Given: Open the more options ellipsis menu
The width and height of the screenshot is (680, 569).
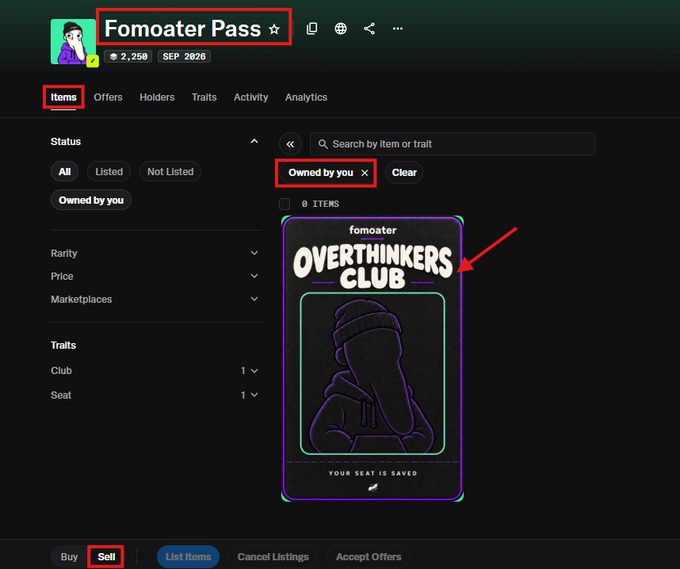Looking at the screenshot, I should (398, 29).
